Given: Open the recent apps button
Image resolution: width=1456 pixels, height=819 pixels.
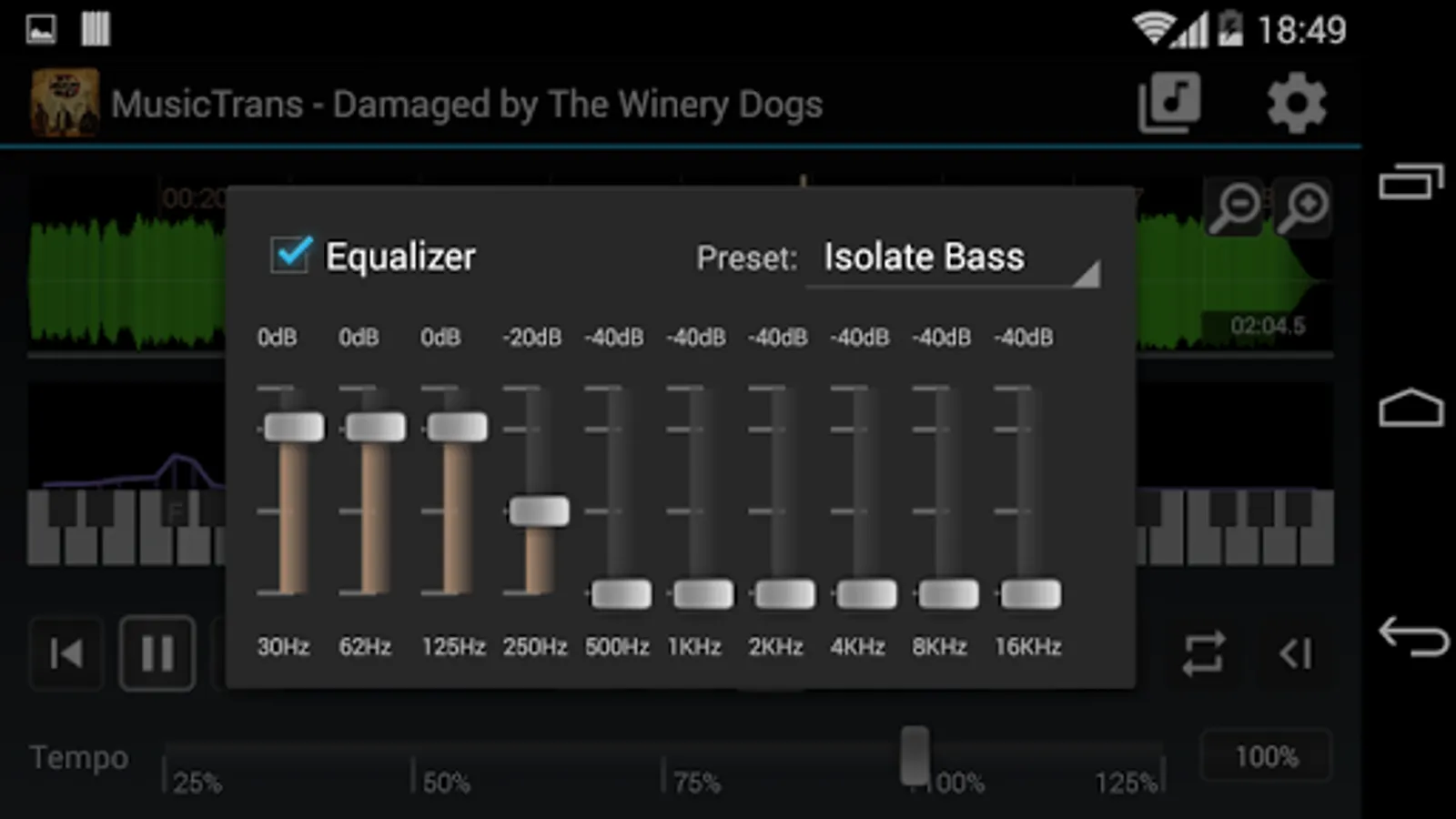Looking at the screenshot, I should [1410, 181].
